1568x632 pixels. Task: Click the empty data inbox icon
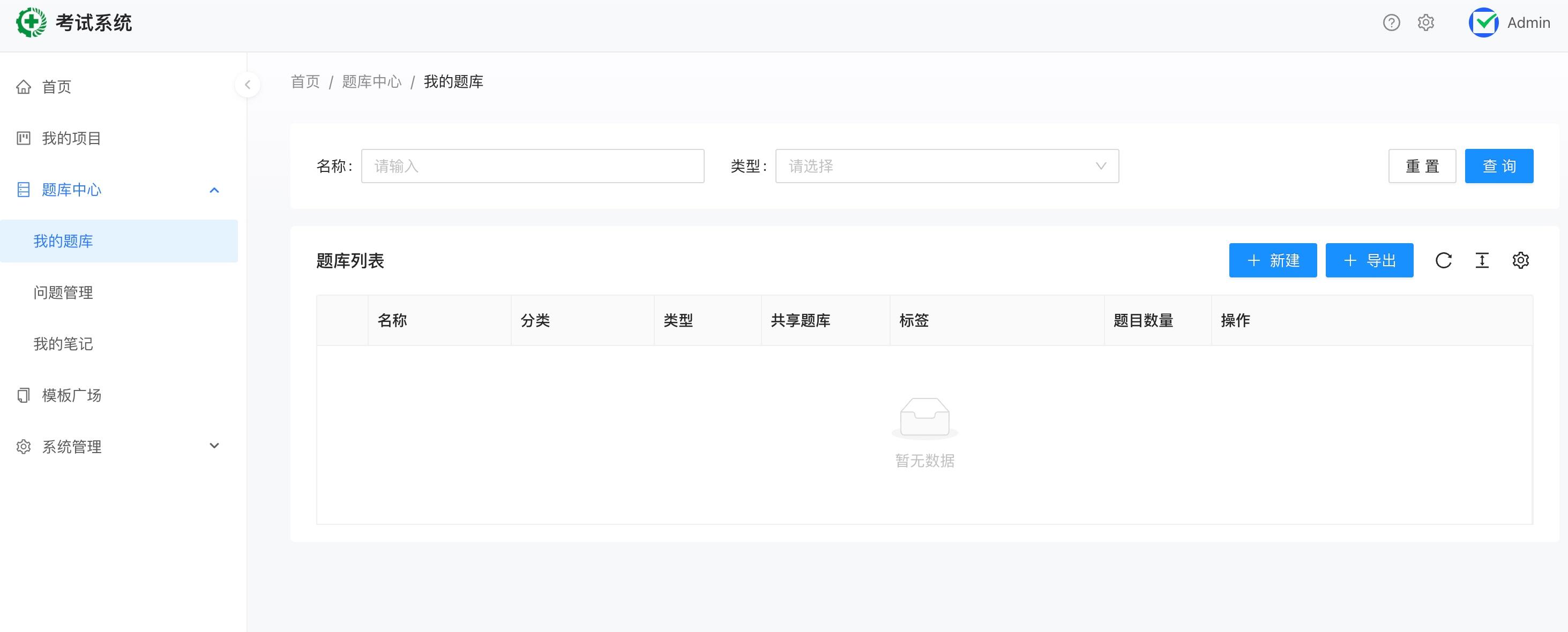[x=924, y=418]
